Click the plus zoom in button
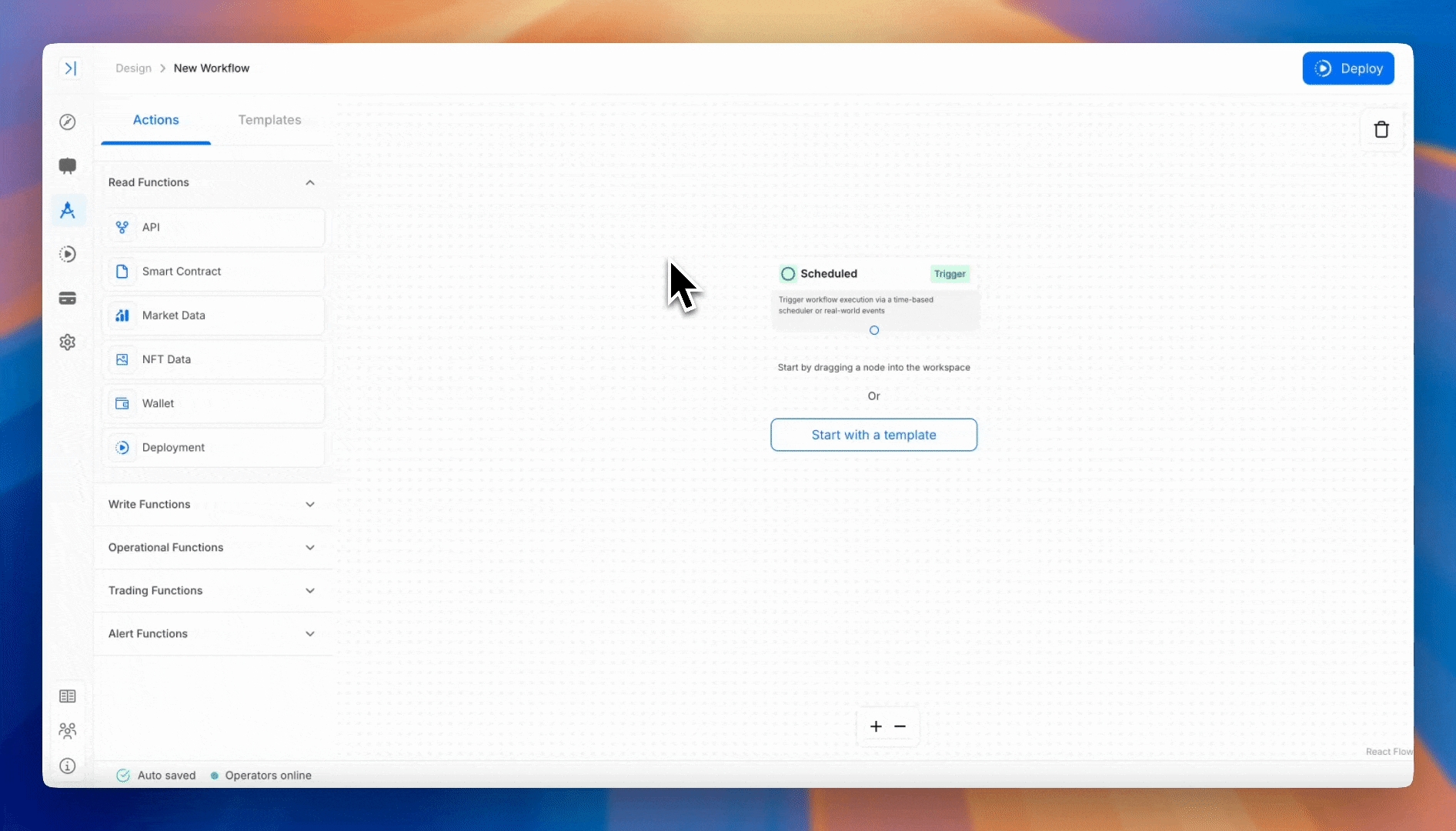The image size is (1456, 831). click(876, 727)
